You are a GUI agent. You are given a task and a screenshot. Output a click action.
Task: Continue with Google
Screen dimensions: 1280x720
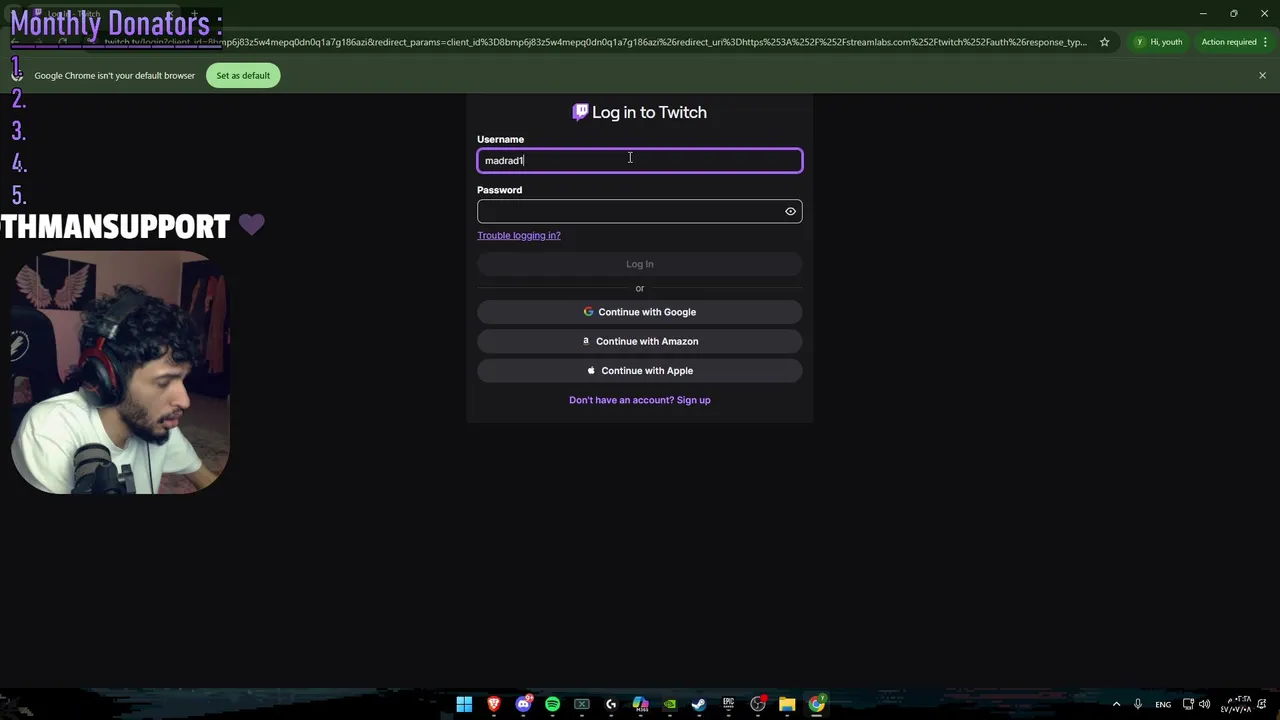[x=639, y=312]
